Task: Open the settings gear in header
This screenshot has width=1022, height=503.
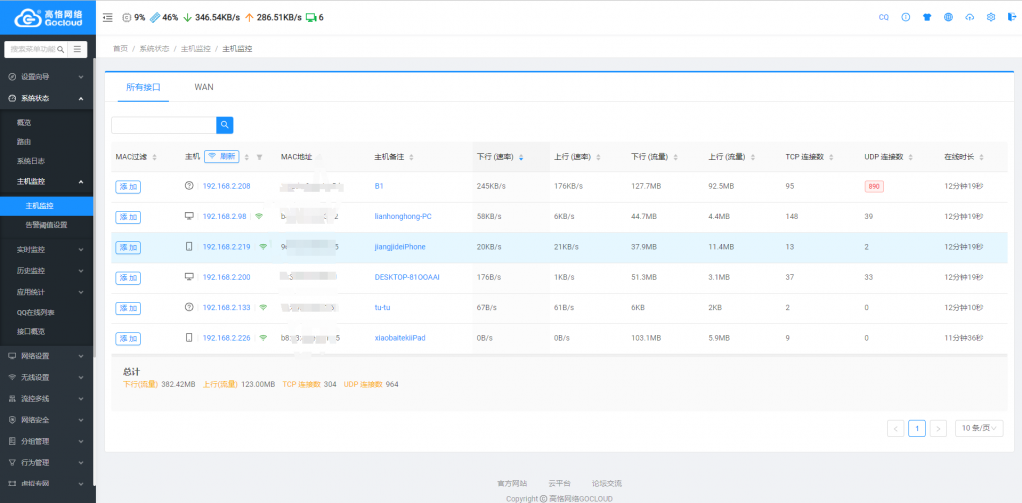Action: coord(991,18)
